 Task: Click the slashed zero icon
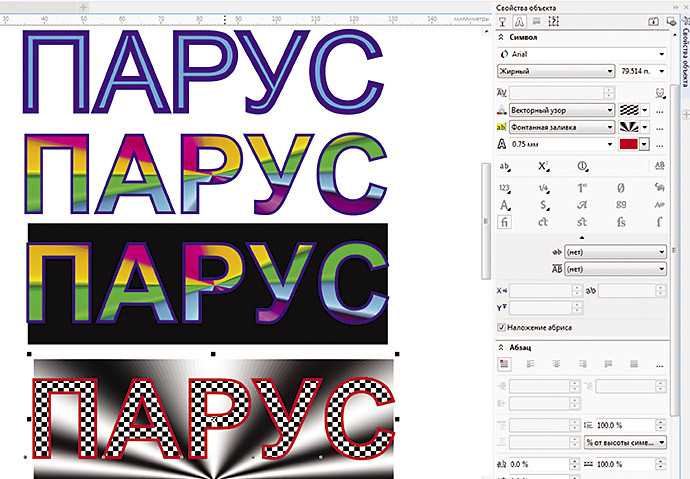pyautogui.click(x=620, y=188)
